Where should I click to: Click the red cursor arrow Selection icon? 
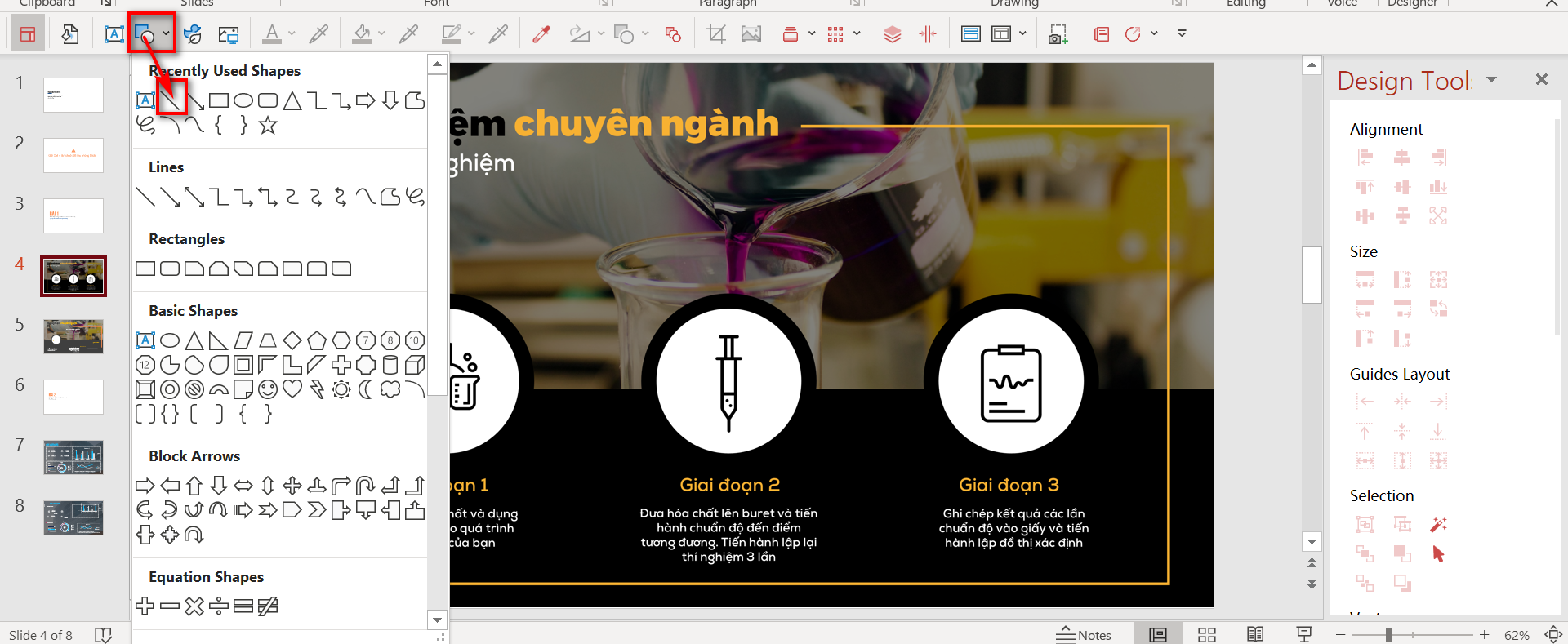click(1438, 554)
